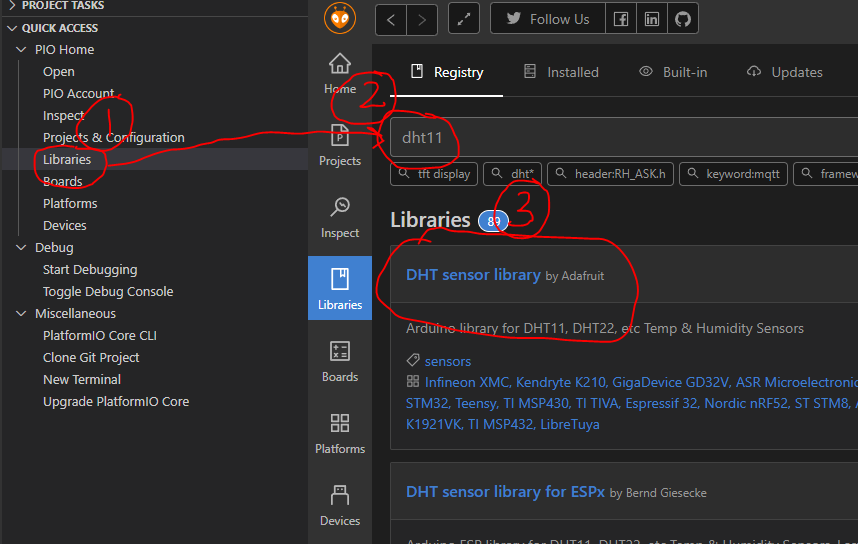
Task: Switch to the Built-in tab
Action: [673, 72]
